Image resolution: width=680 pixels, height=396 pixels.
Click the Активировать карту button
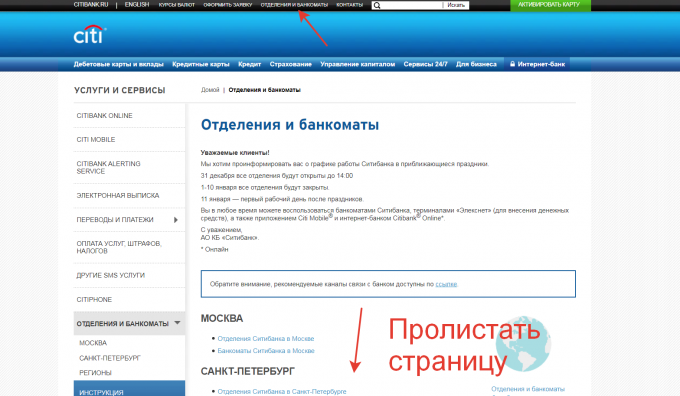click(550, 5)
